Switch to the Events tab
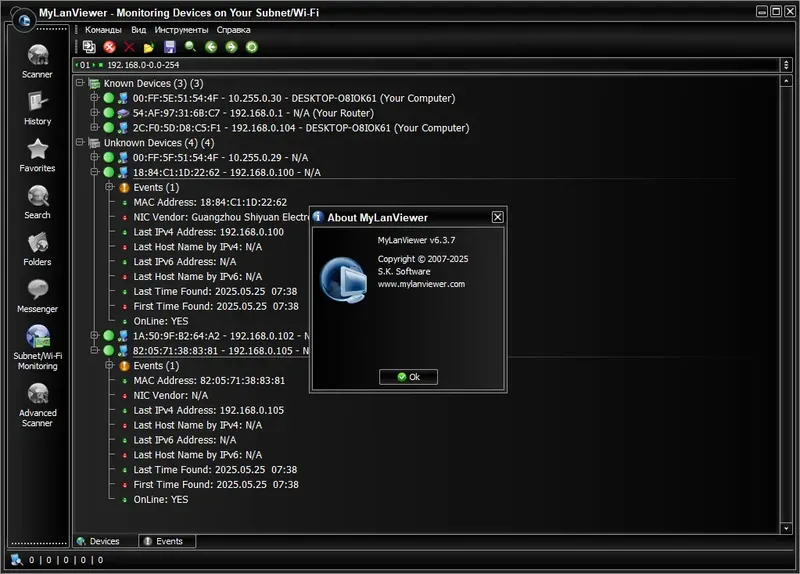800x574 pixels. coord(167,541)
